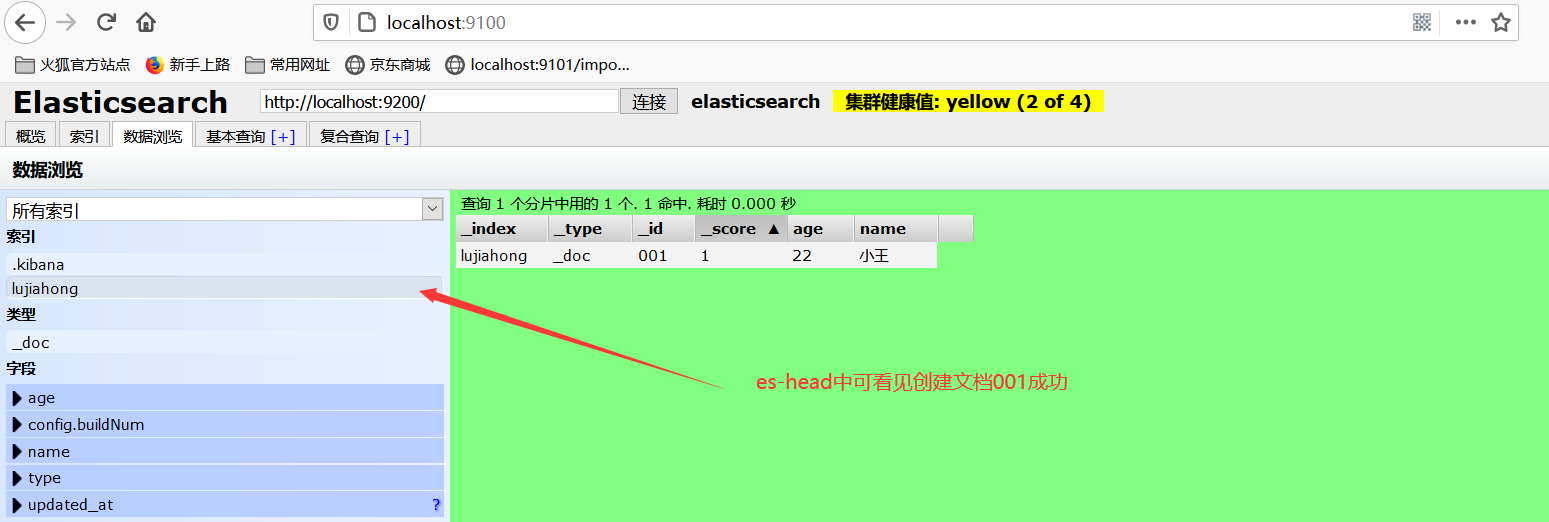Viewport: 1549px width, 522px height.
Task: Expand the age field filter
Action: click(x=18, y=398)
